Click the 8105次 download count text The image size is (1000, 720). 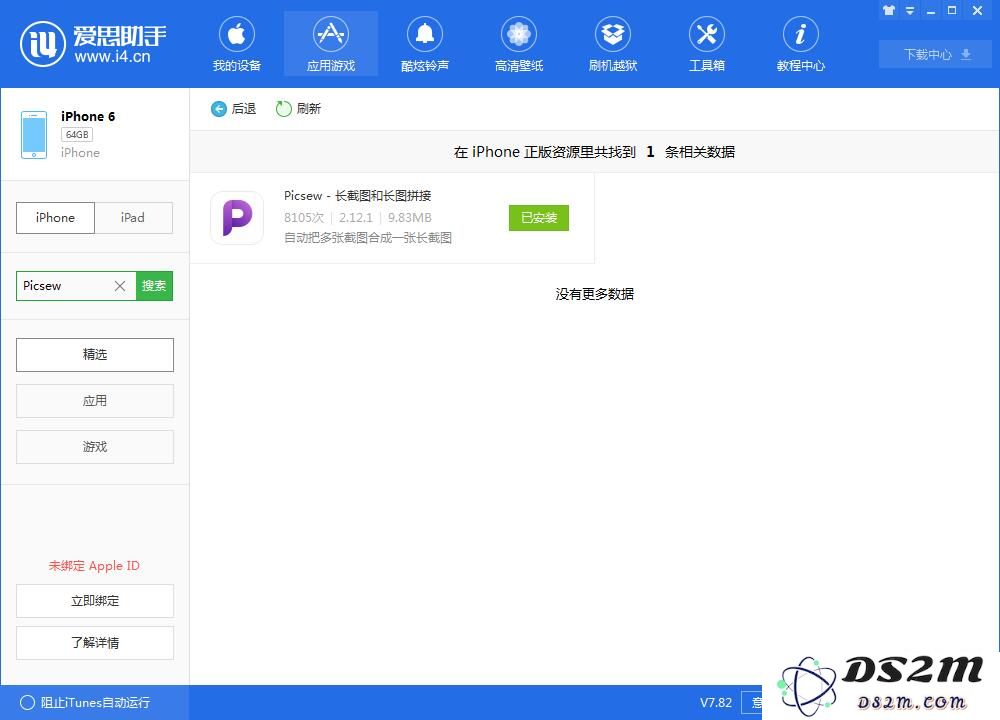tap(304, 217)
